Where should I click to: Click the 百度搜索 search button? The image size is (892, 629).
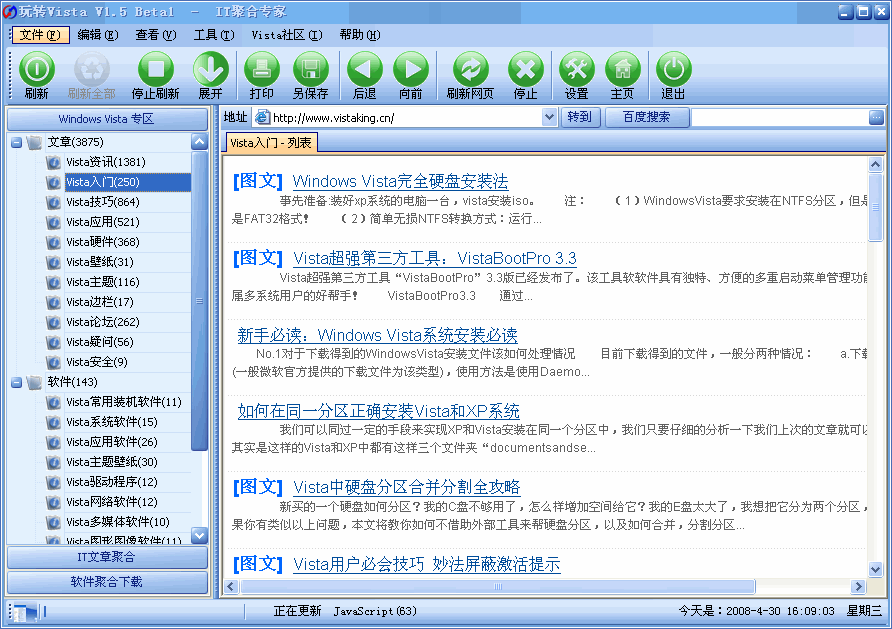(647, 118)
